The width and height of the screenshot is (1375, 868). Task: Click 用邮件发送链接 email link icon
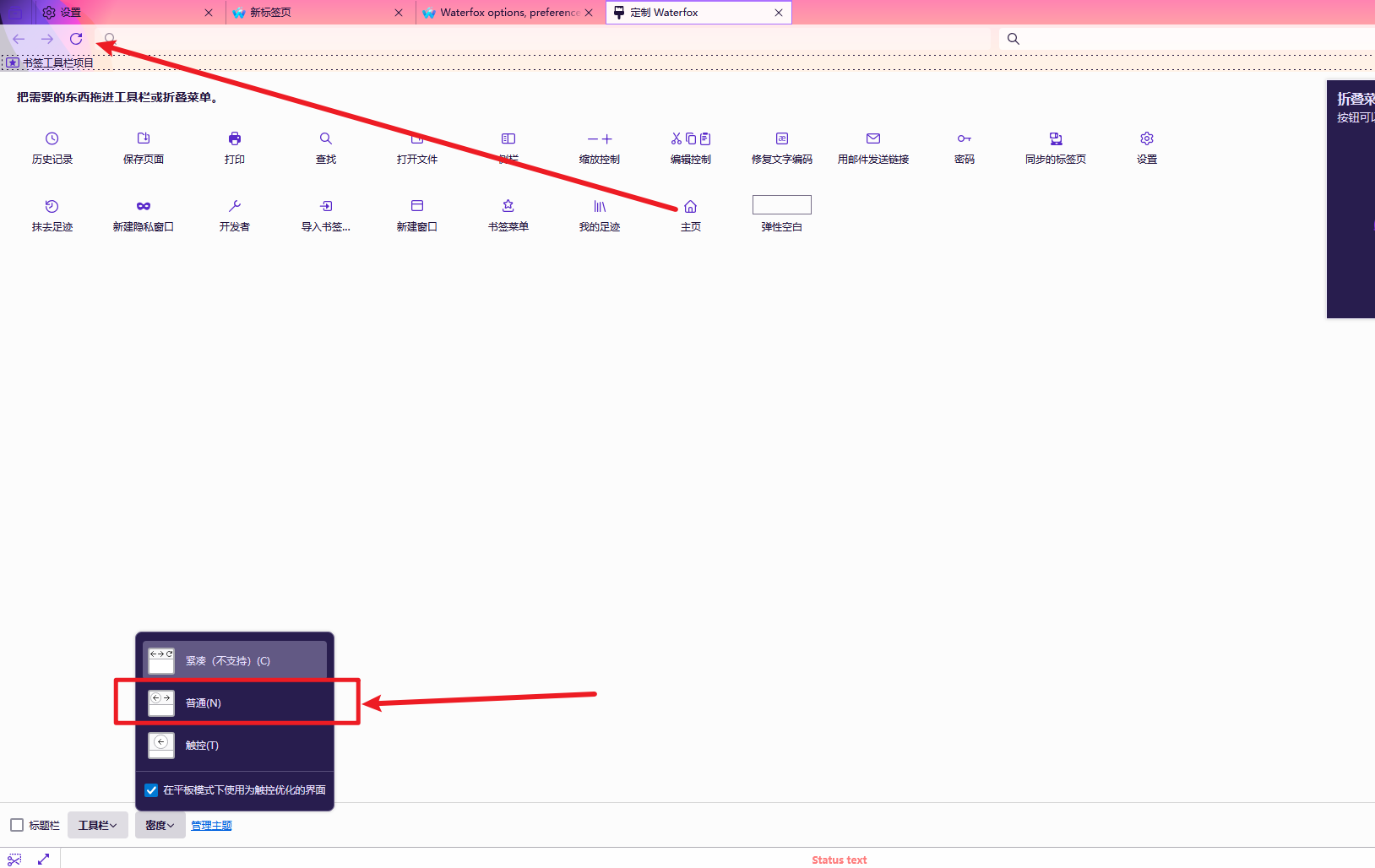(x=873, y=138)
